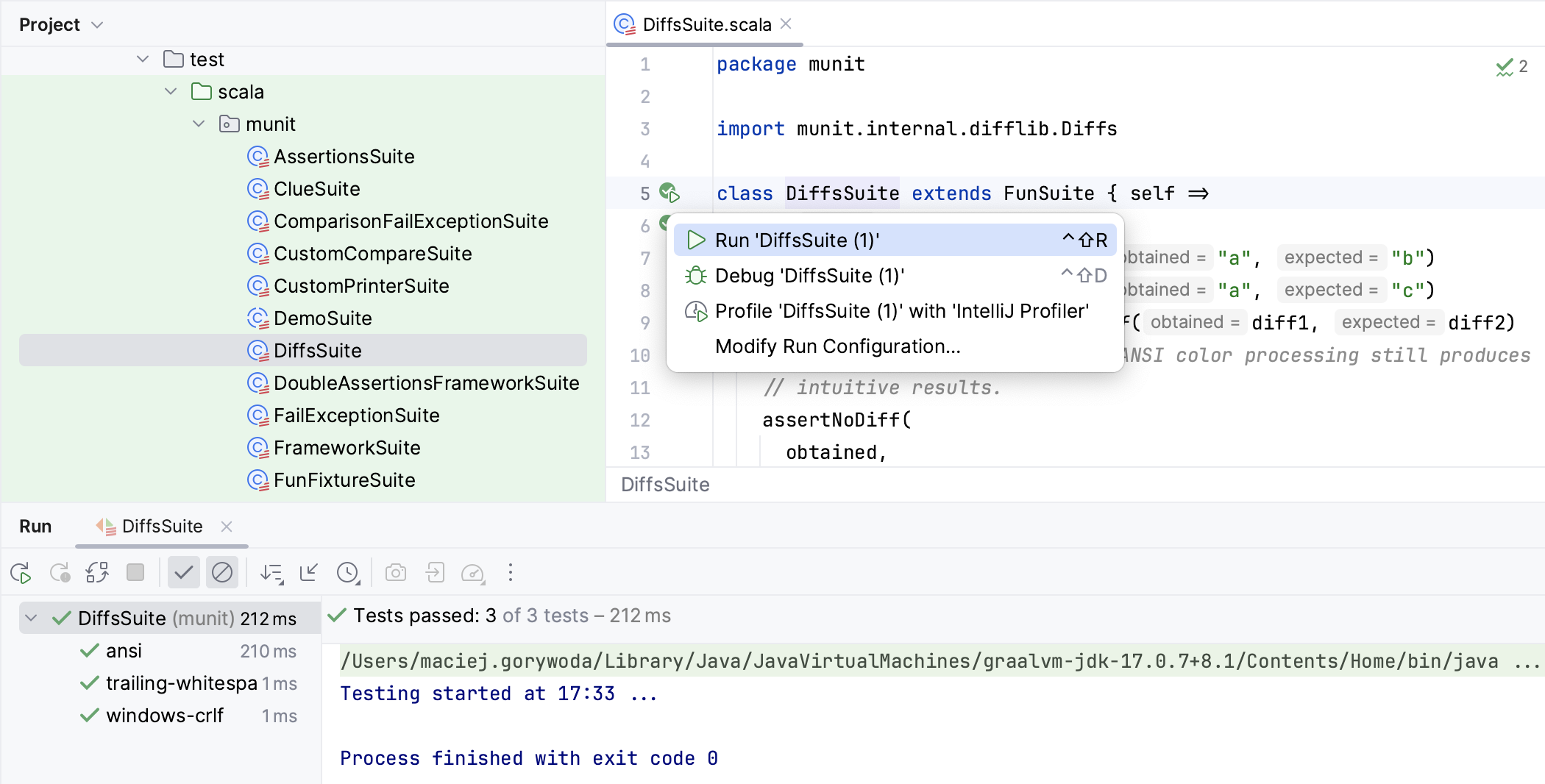1545x784 pixels.
Task: Close the DiffsSuite.scala editor tab
Action: click(x=786, y=24)
